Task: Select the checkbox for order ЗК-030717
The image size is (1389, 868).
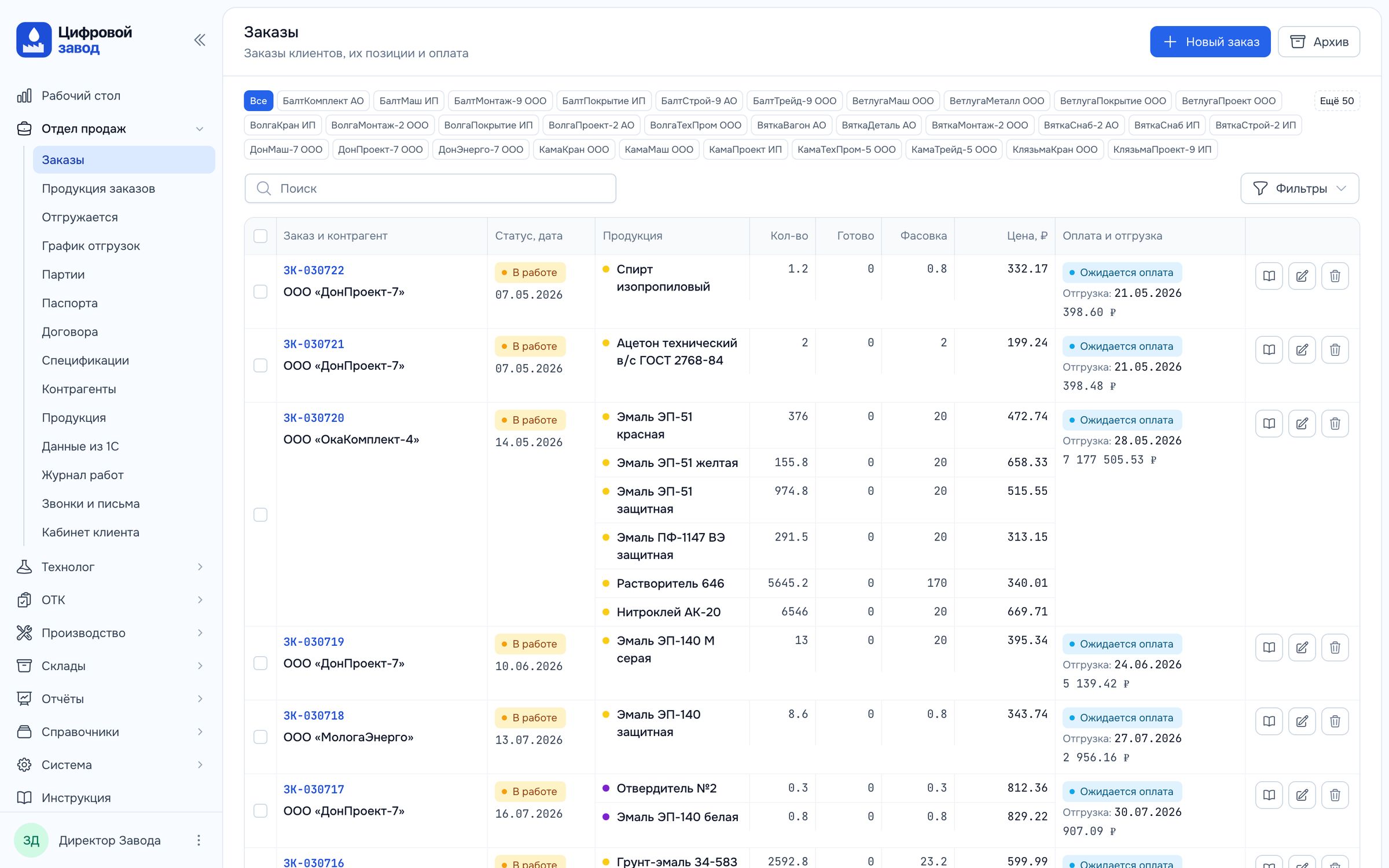Action: [260, 811]
